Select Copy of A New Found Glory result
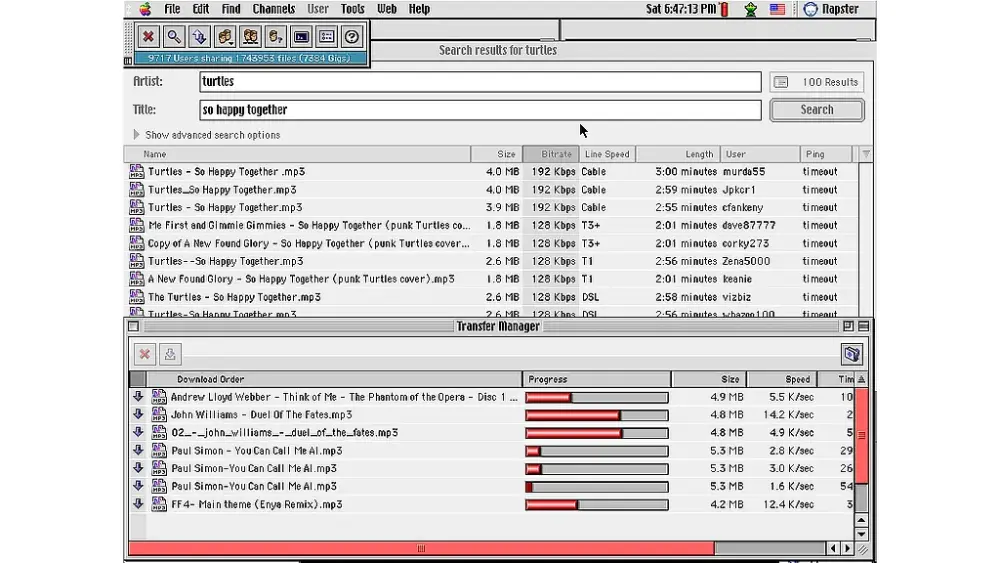Screen dimensions: 1000x563 click(x=491, y=243)
